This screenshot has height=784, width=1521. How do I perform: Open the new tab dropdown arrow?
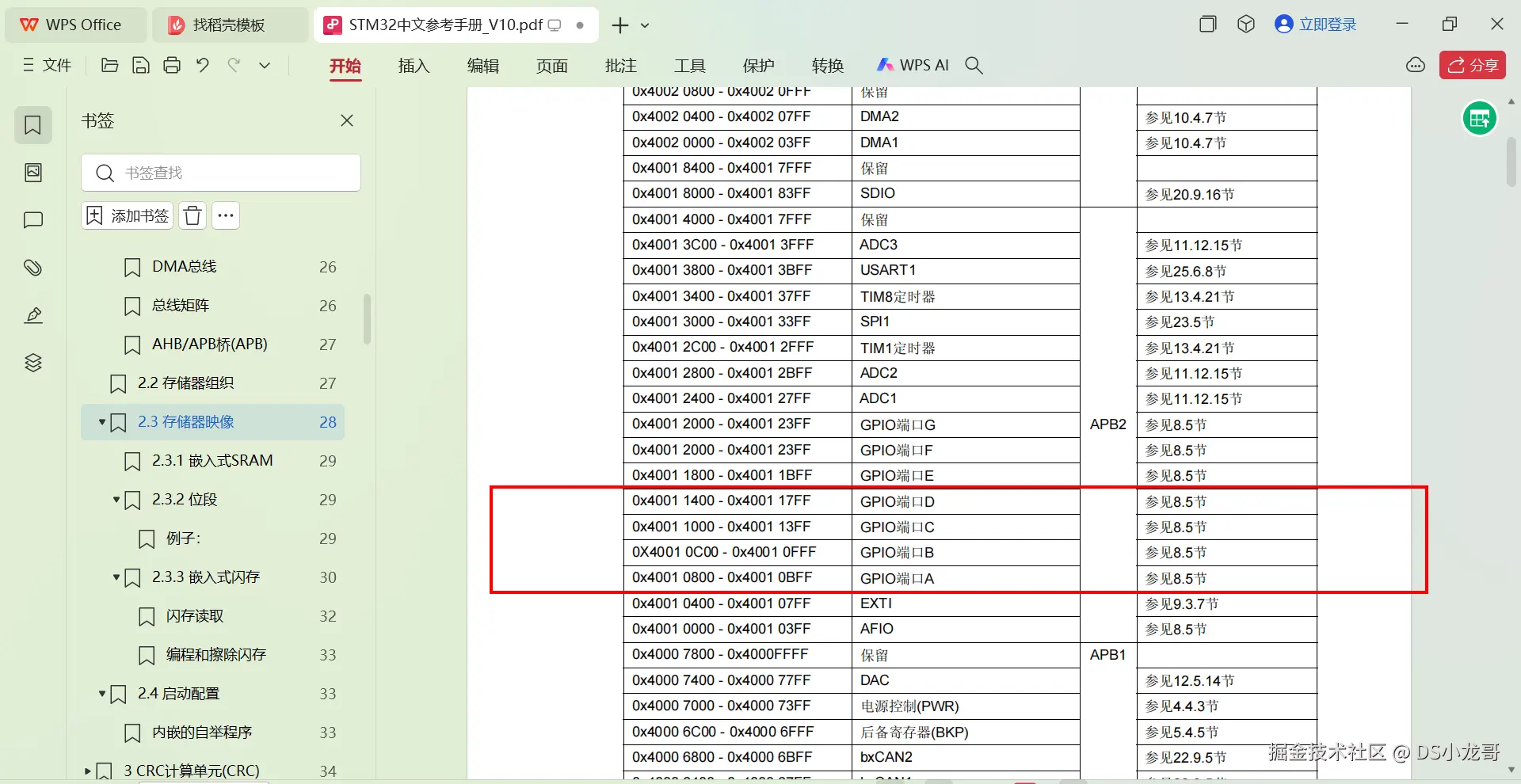646,25
